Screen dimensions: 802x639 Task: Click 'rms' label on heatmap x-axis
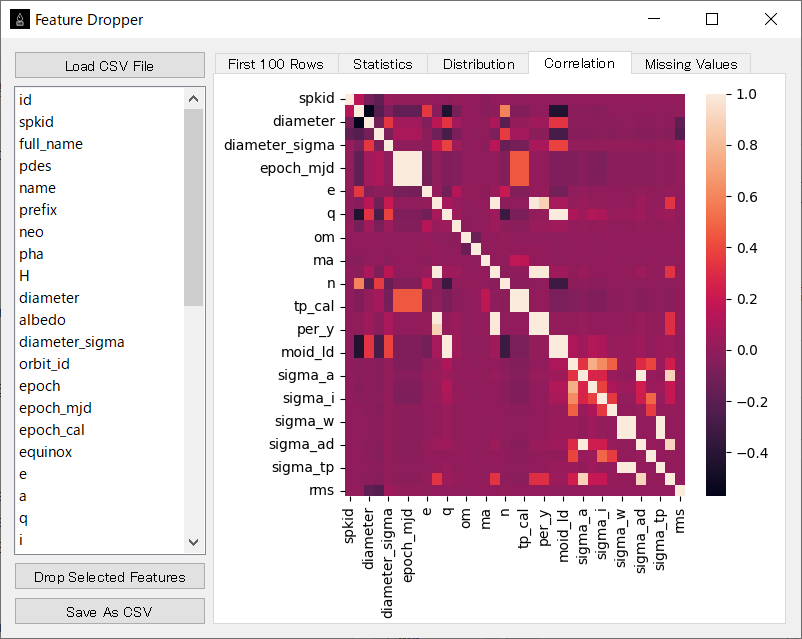click(679, 521)
